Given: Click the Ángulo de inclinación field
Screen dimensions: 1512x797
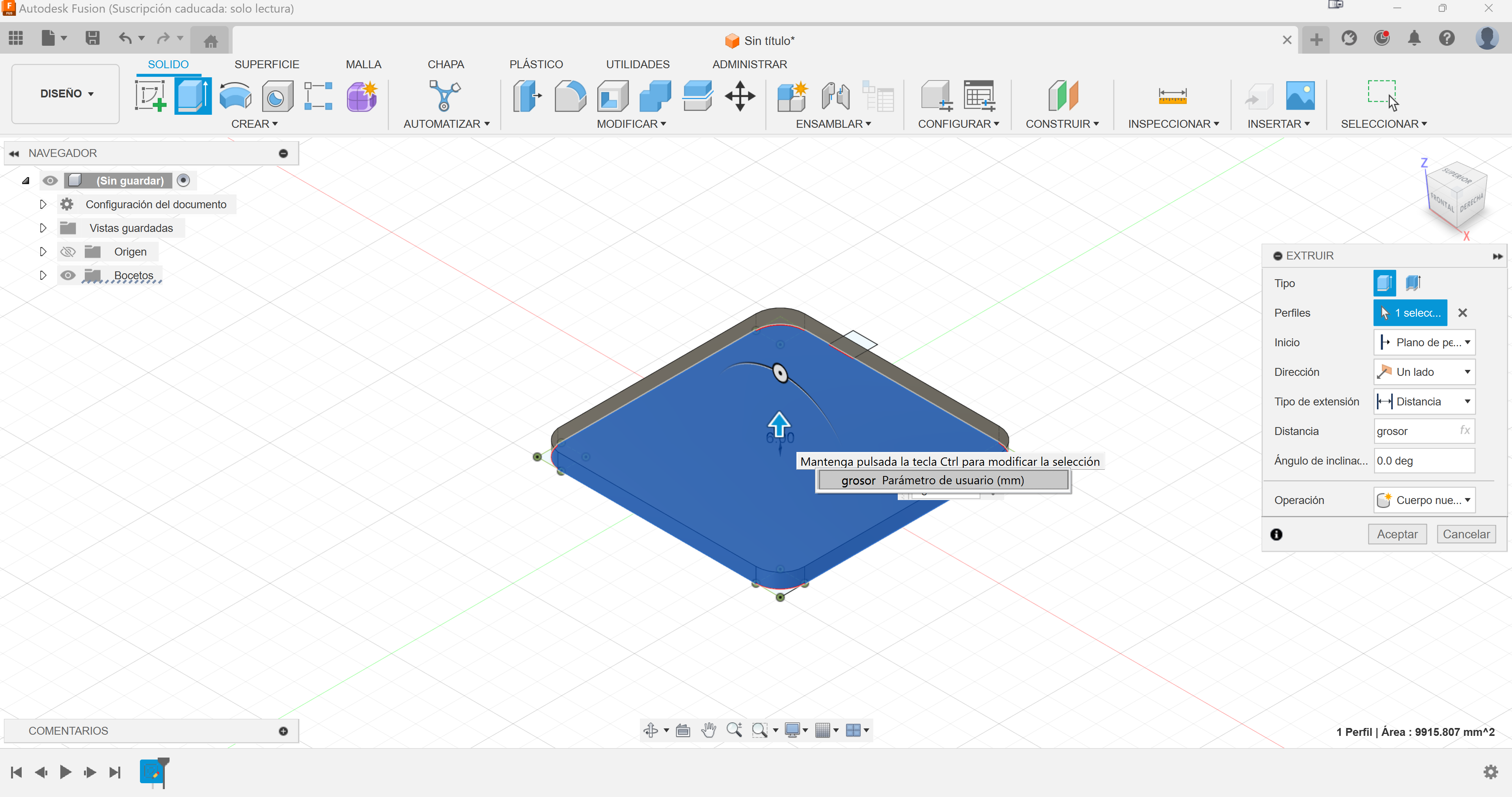Looking at the screenshot, I should point(1424,461).
